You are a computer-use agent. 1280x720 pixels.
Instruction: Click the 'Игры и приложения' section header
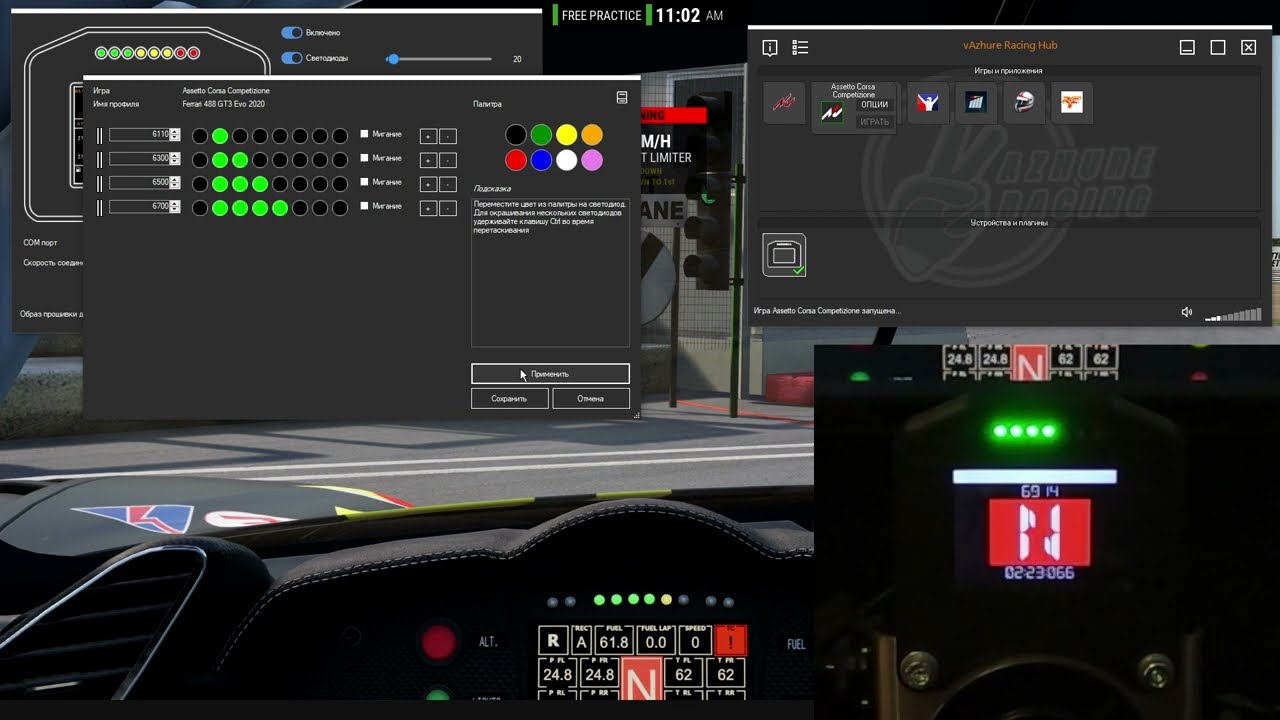(x=1009, y=71)
